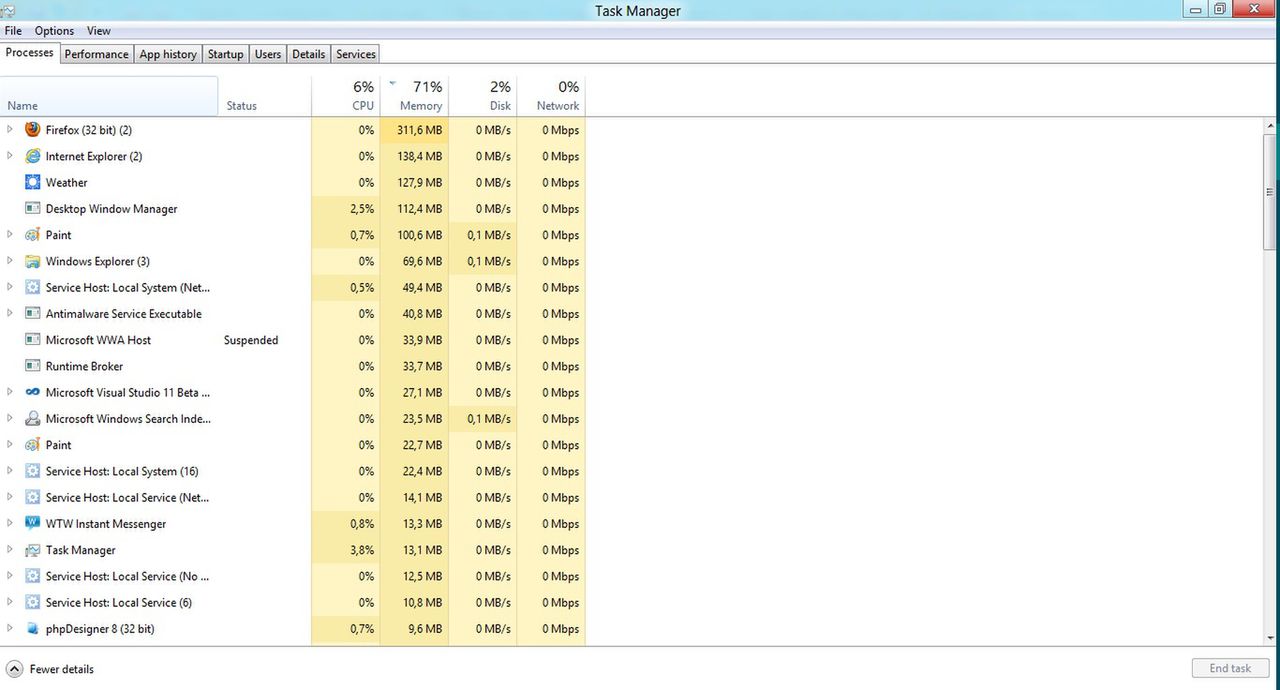1280x690 pixels.
Task: Click the Service Host: Local System (Net... icon
Action: [32, 287]
